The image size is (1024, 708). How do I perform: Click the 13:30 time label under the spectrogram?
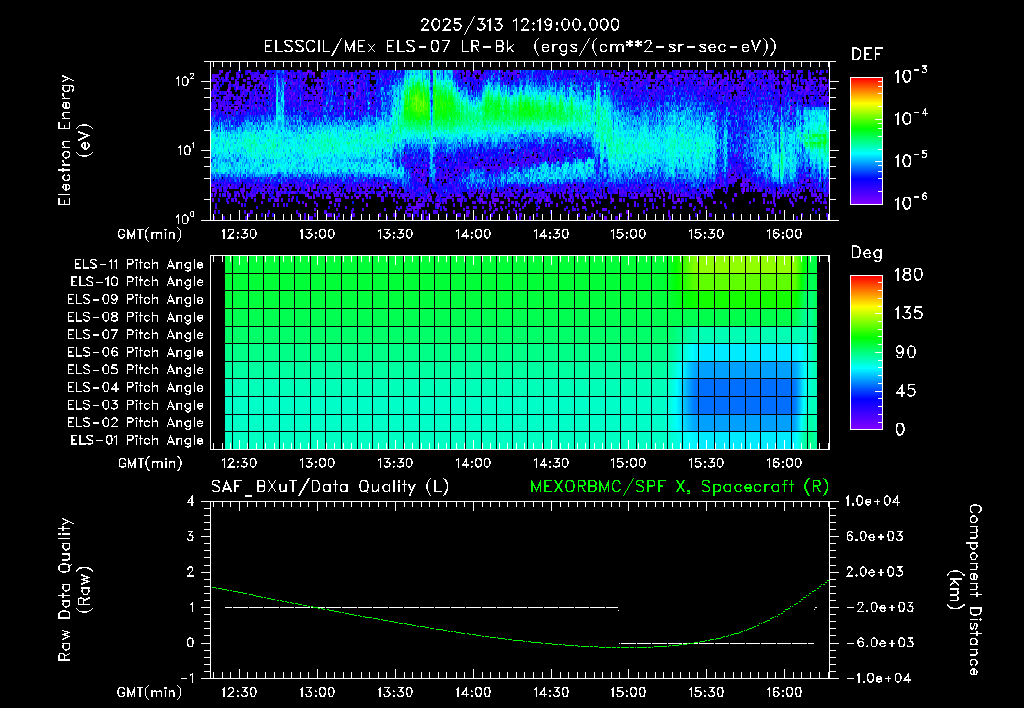pyautogui.click(x=395, y=234)
